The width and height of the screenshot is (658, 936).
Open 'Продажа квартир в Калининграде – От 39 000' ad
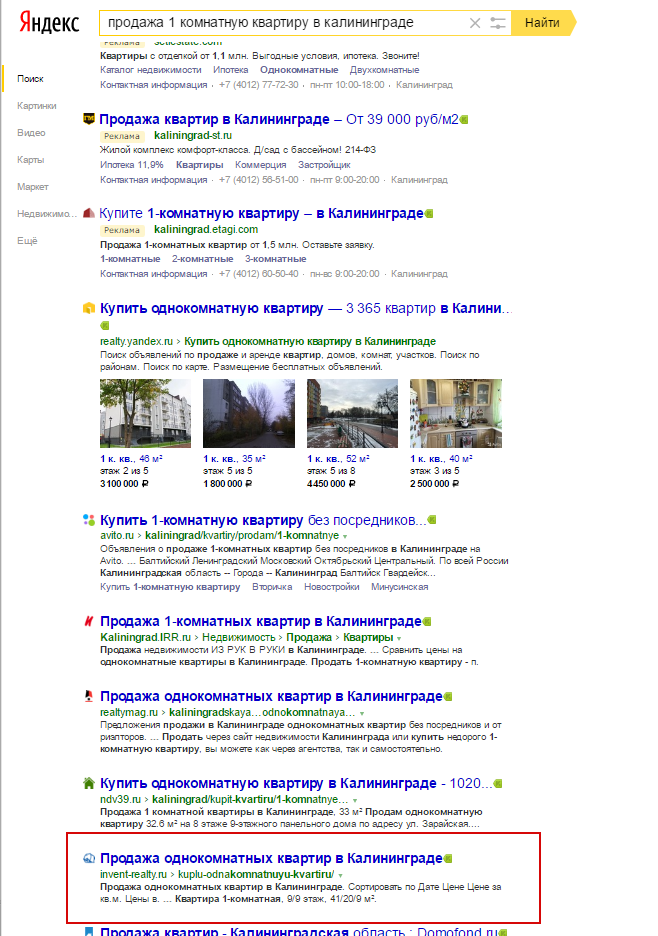pyautogui.click(x=279, y=119)
